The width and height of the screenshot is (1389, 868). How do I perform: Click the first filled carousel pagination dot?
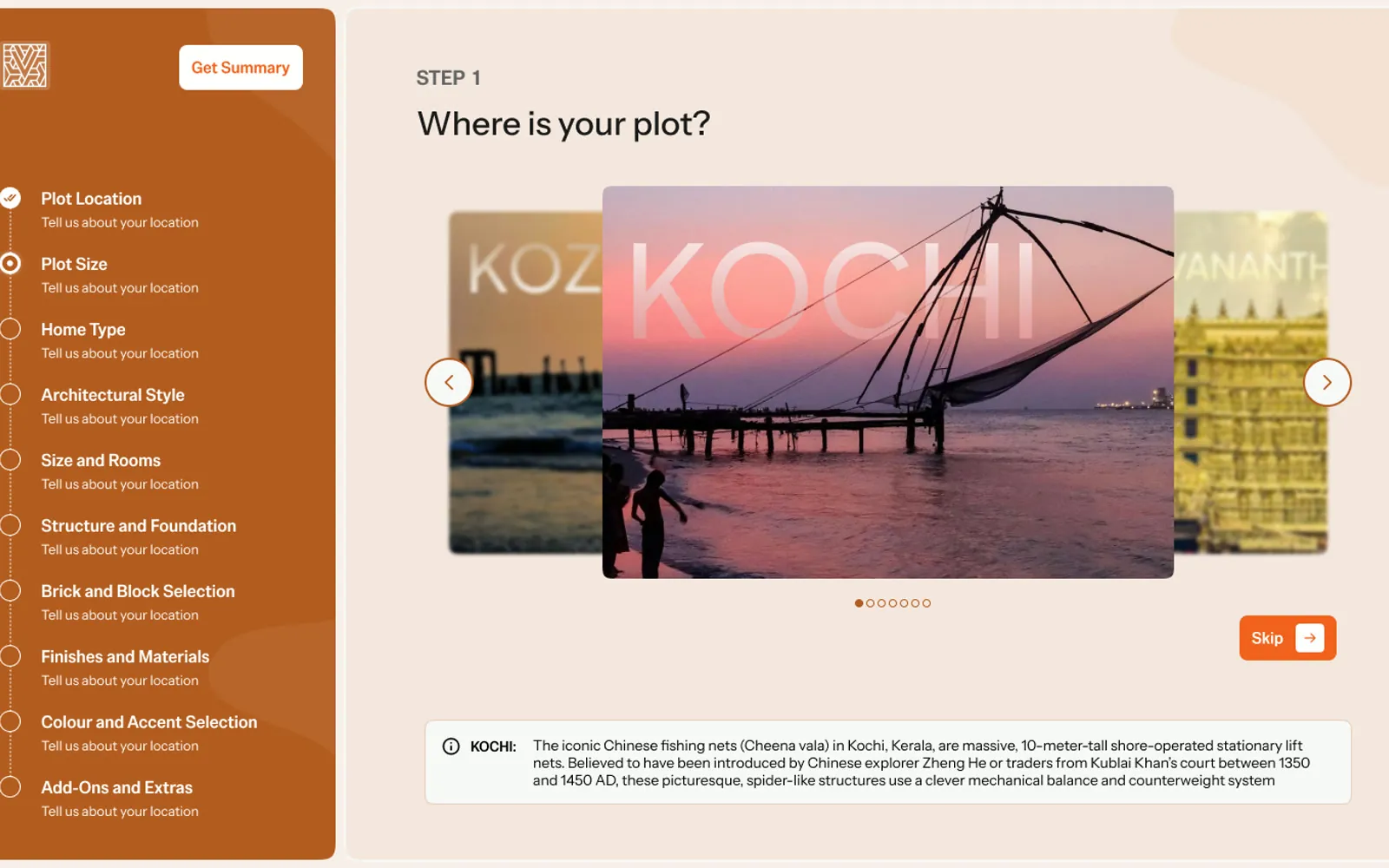pyautogui.click(x=859, y=603)
